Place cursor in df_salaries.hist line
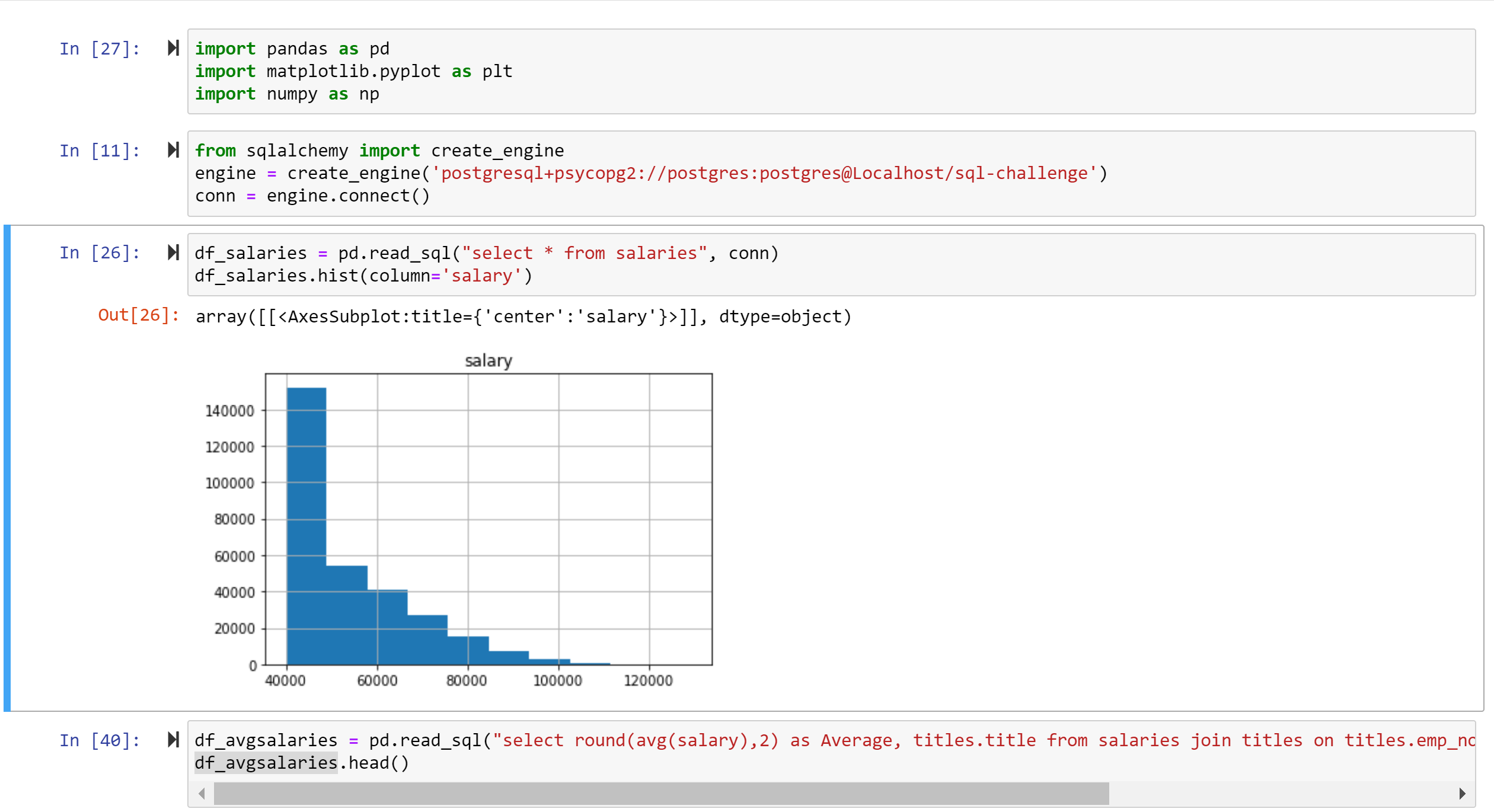 [x=363, y=276]
